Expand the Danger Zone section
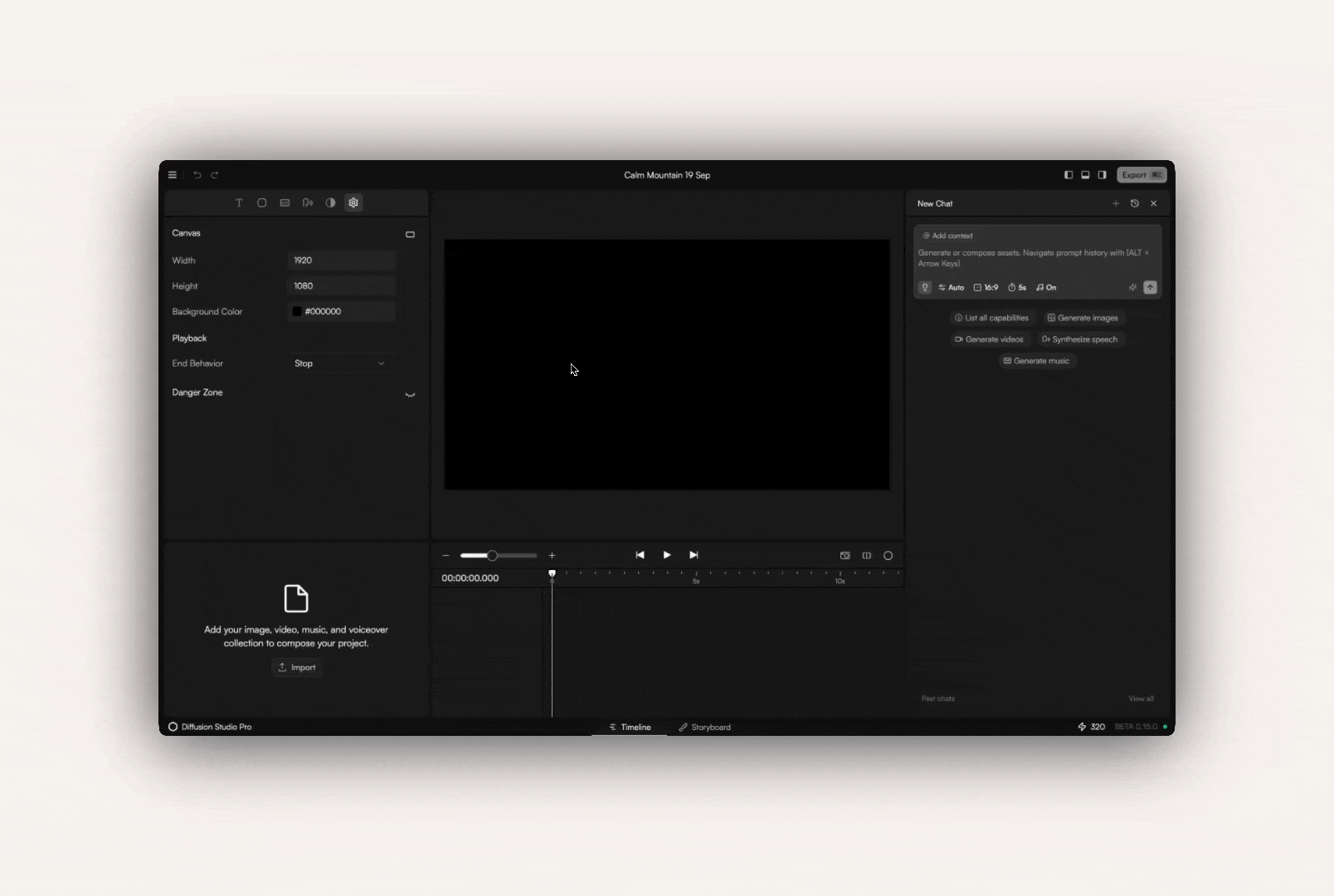 coord(410,394)
